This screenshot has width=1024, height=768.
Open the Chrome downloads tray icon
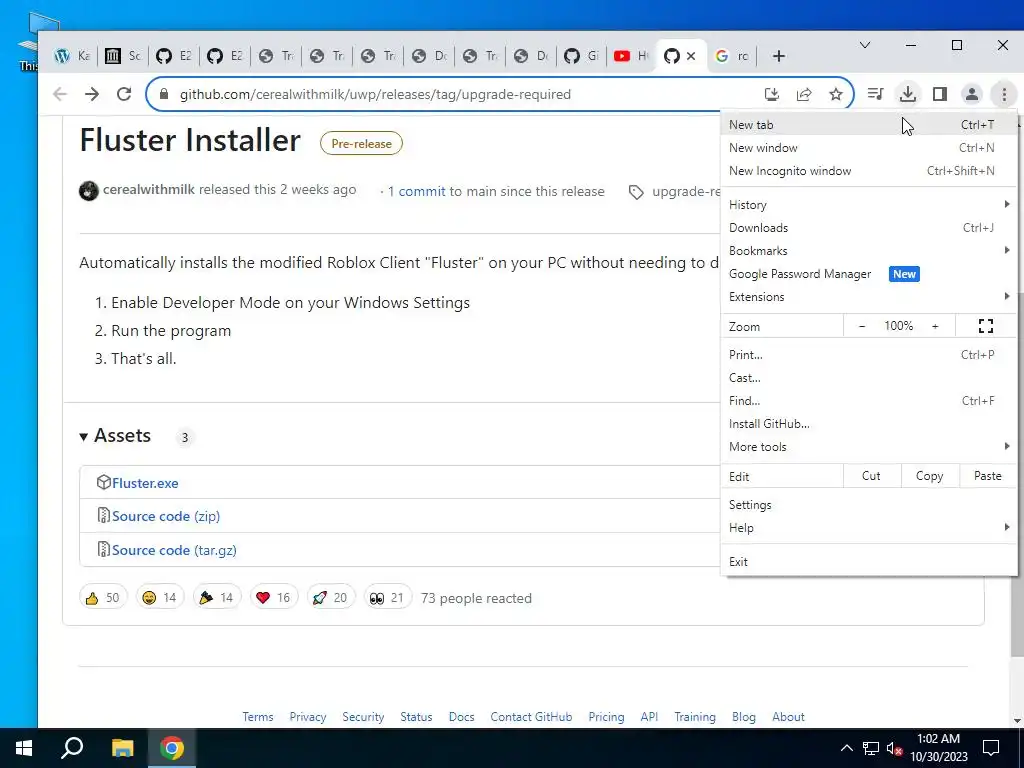tap(907, 94)
